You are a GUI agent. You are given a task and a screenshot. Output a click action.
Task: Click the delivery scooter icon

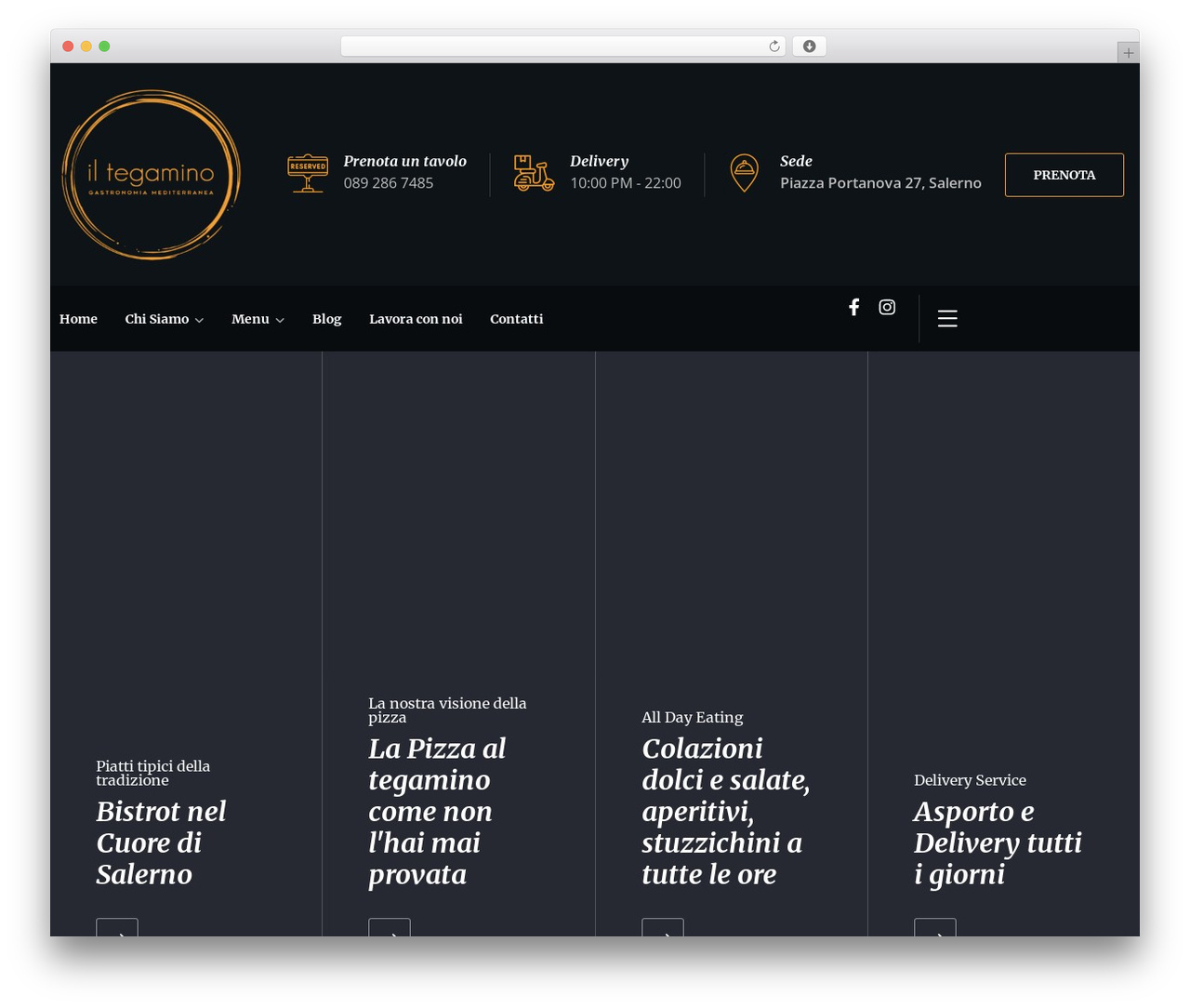click(x=535, y=174)
